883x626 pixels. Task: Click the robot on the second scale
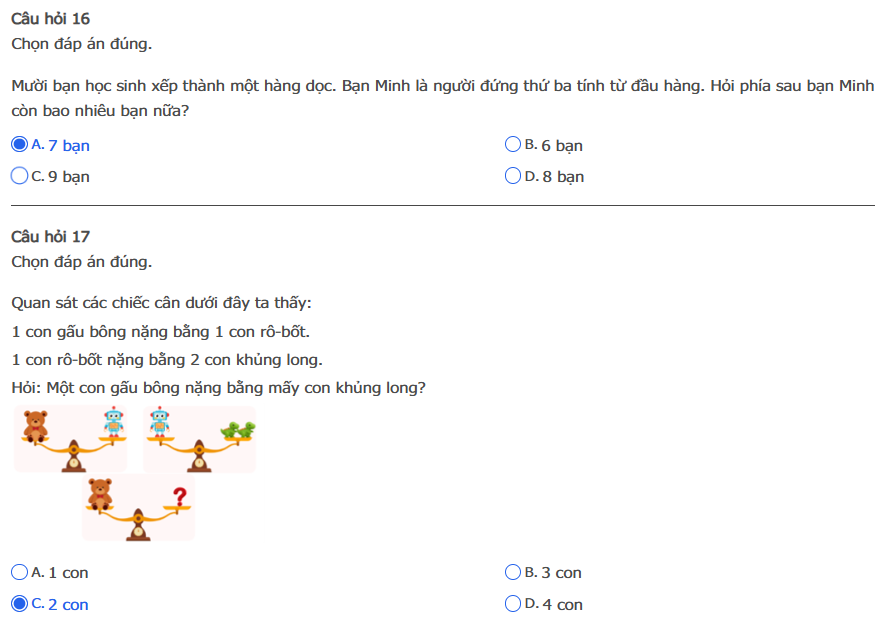(x=159, y=421)
